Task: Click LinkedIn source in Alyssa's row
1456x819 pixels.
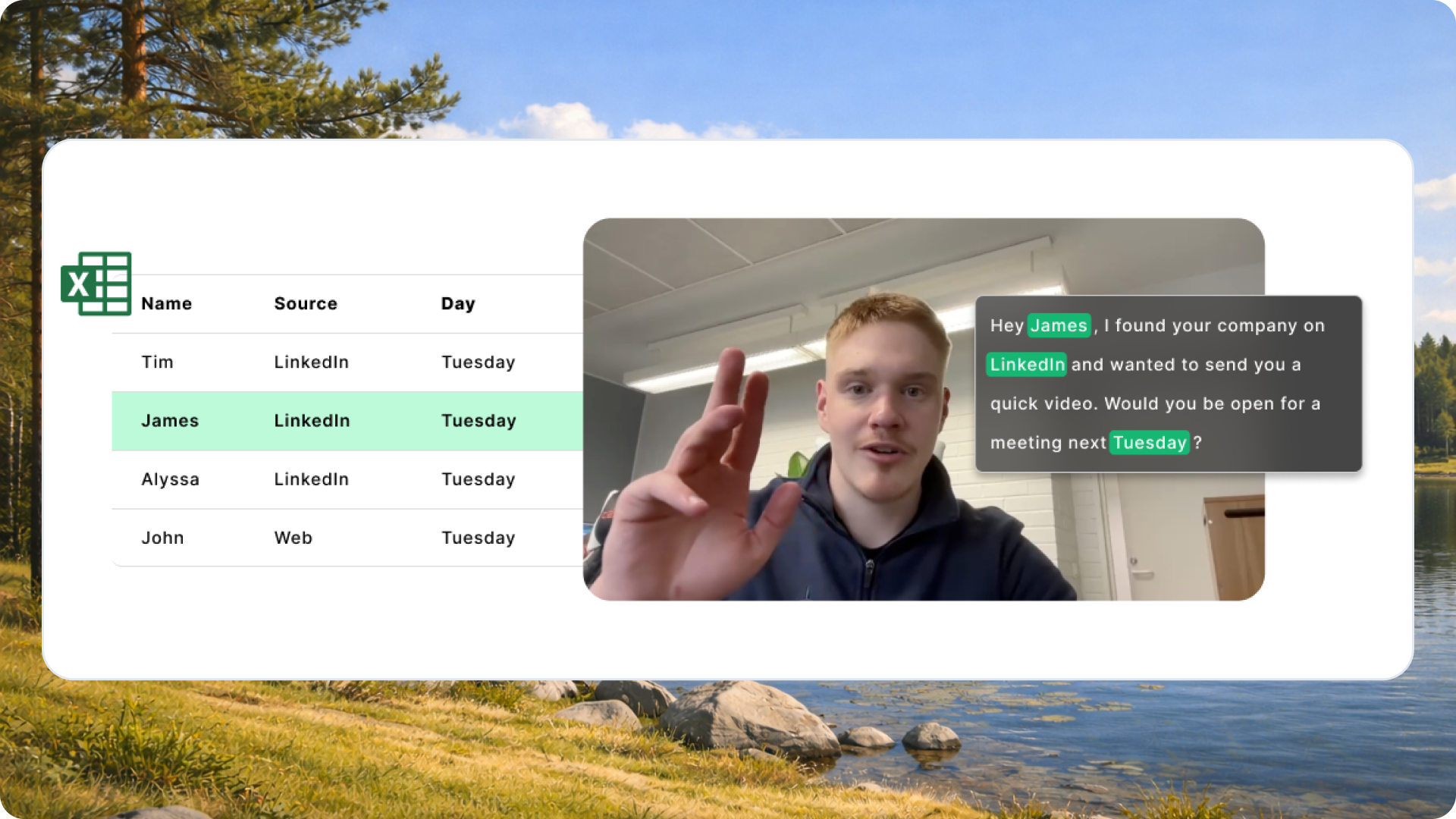Action: pyautogui.click(x=311, y=479)
